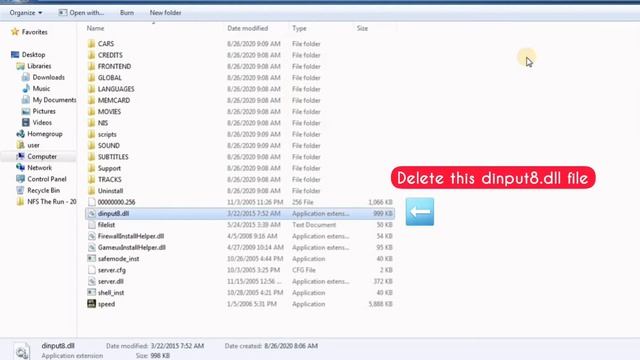Select the scripts folder
The image size is (640, 360).
(x=107, y=134)
